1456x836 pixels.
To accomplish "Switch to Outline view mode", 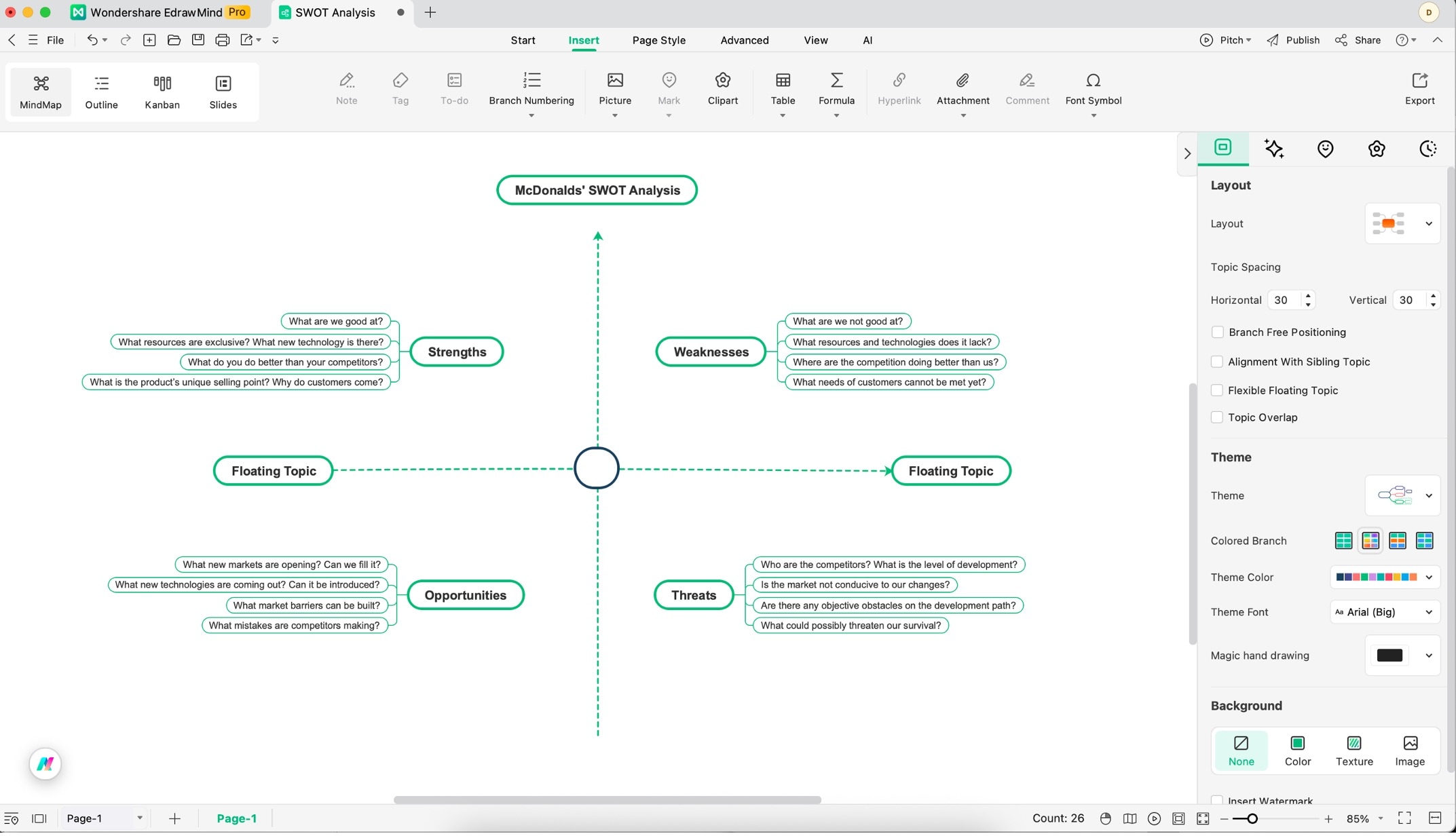I will 101,92.
